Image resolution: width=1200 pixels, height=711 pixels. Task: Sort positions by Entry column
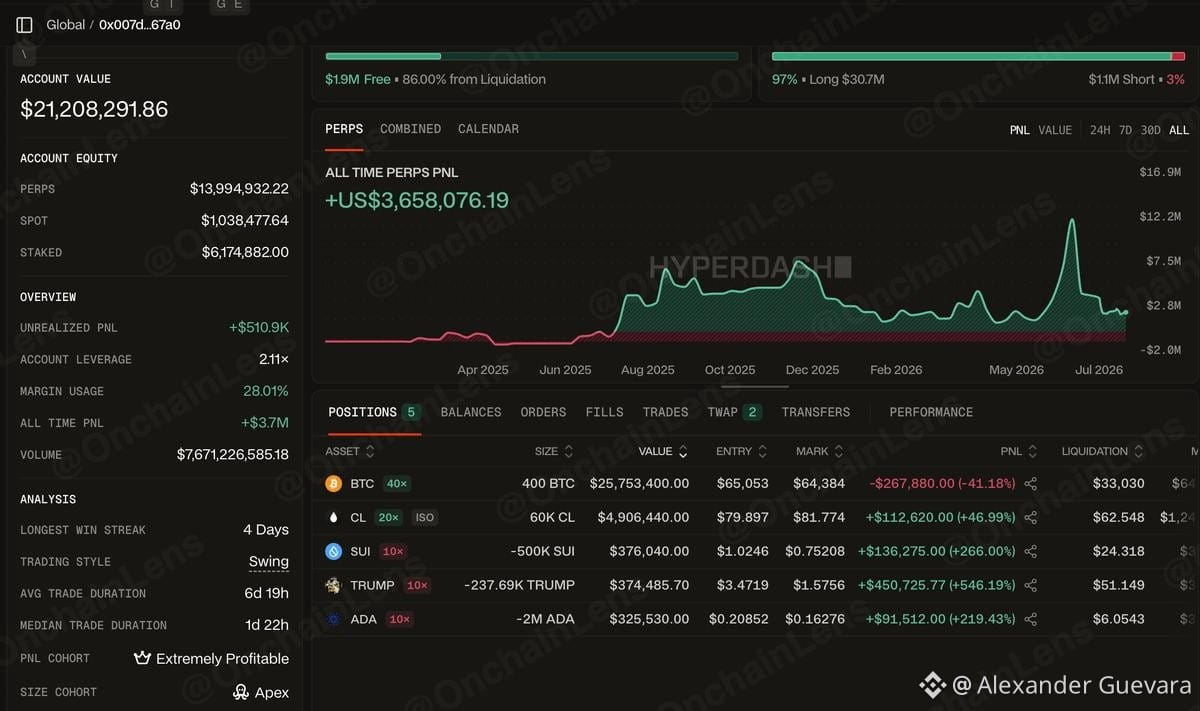click(741, 451)
